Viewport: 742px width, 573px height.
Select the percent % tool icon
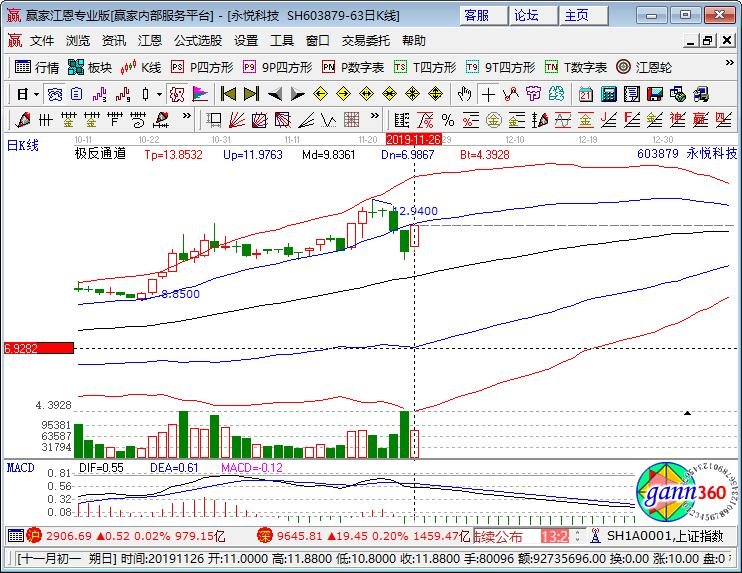pos(448,120)
